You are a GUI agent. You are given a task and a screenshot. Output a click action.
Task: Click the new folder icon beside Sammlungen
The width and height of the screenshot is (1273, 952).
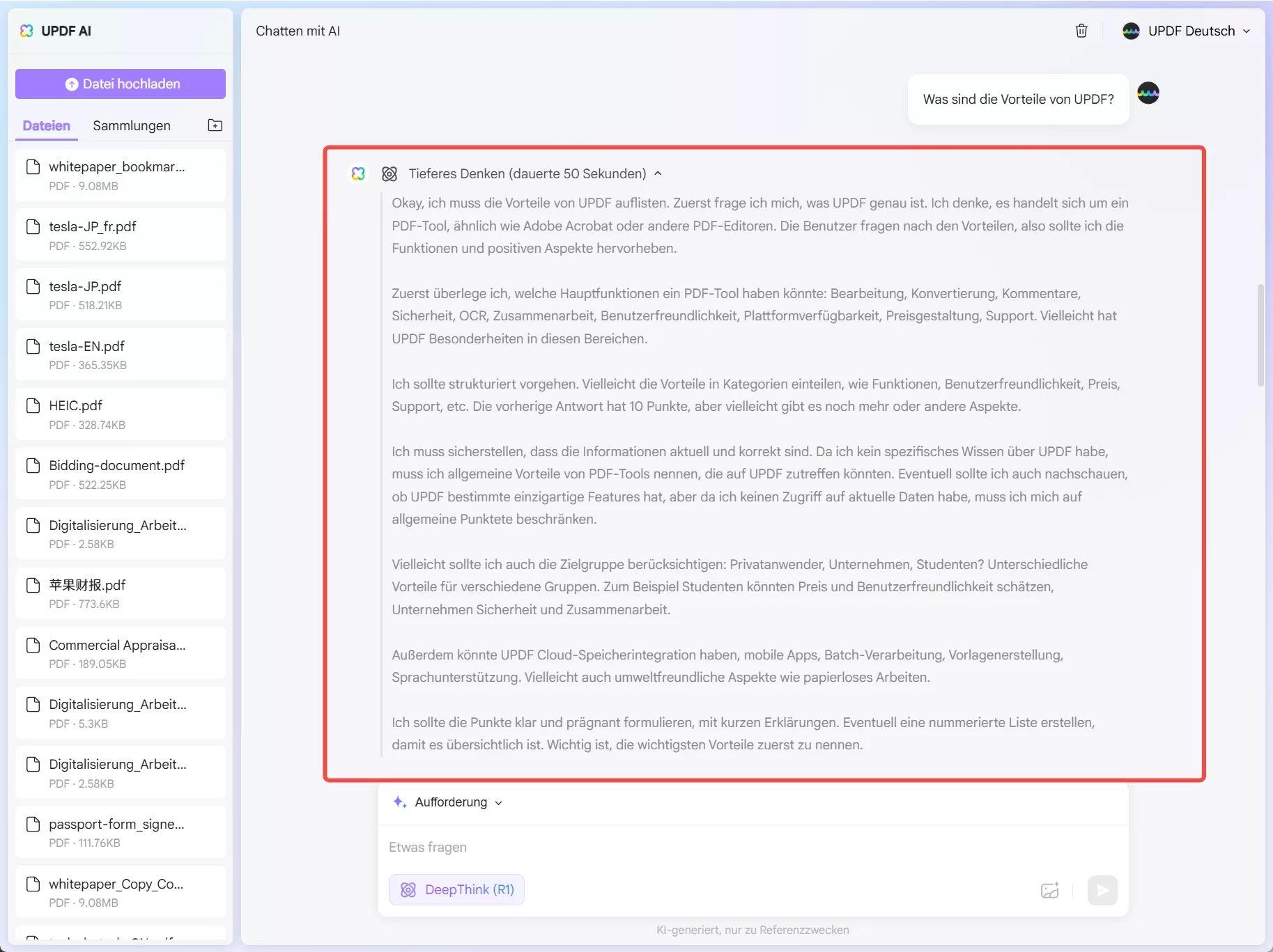pyautogui.click(x=215, y=125)
